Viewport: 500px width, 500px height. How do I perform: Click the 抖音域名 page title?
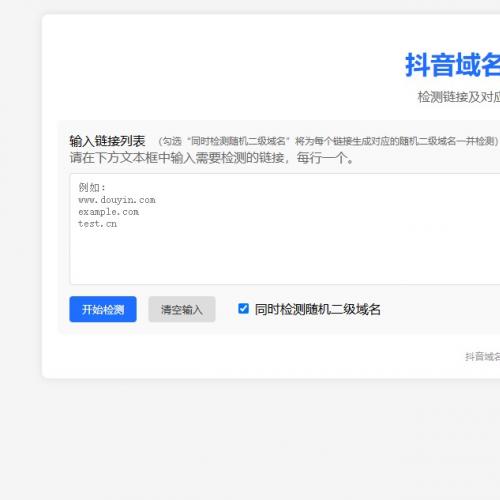pyautogui.click(x=452, y=65)
